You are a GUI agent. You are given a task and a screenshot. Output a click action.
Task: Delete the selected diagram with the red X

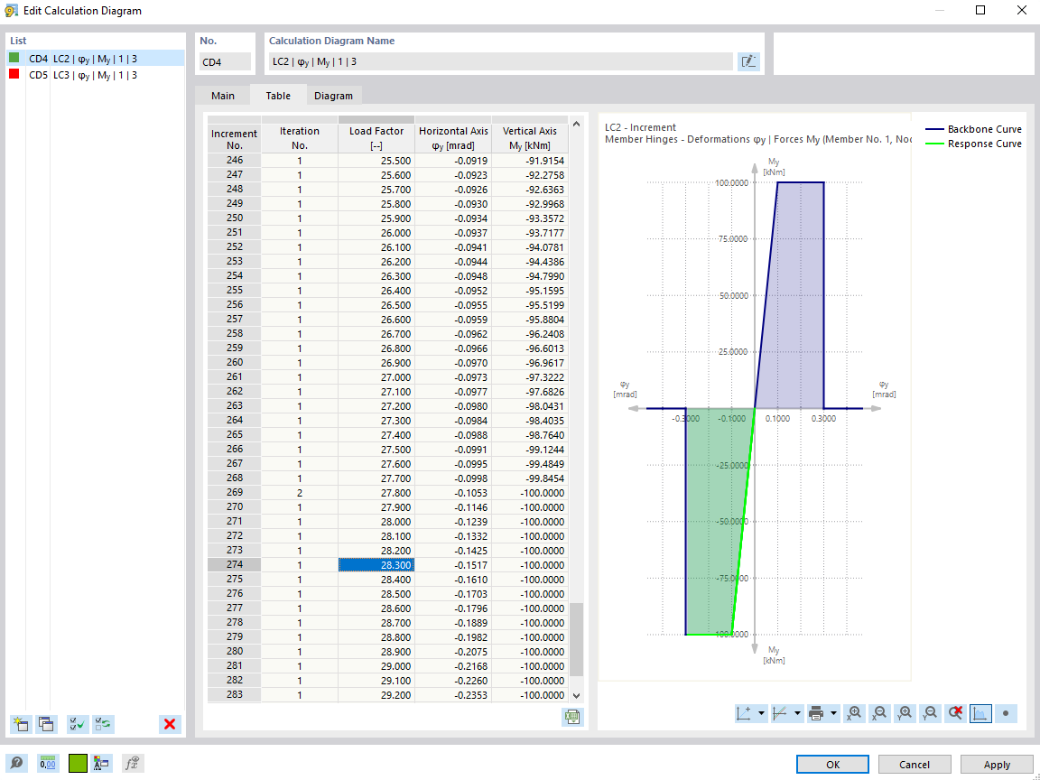[x=169, y=724]
